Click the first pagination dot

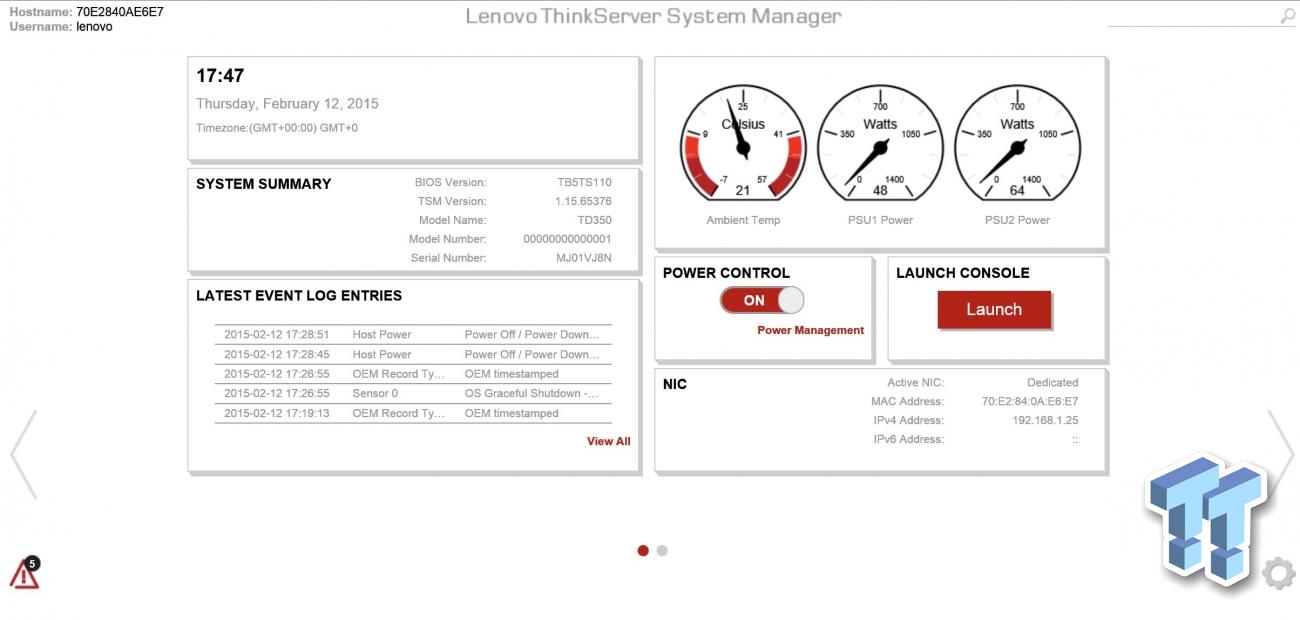tap(641, 549)
